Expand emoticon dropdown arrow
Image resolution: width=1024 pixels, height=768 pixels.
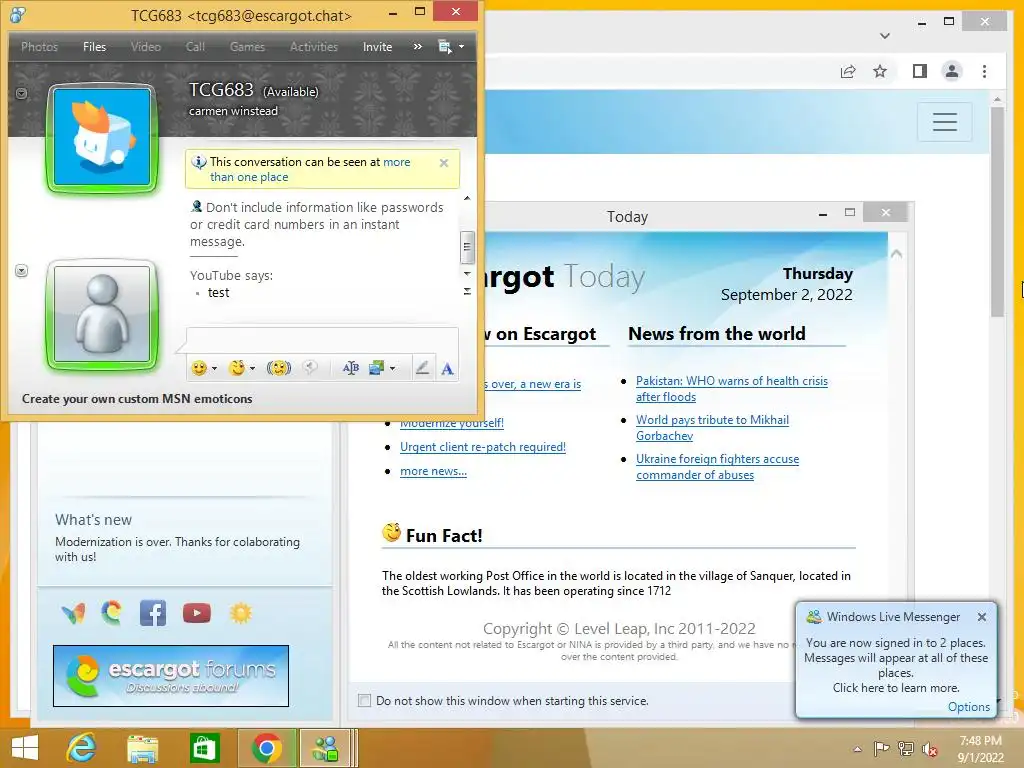[214, 369]
